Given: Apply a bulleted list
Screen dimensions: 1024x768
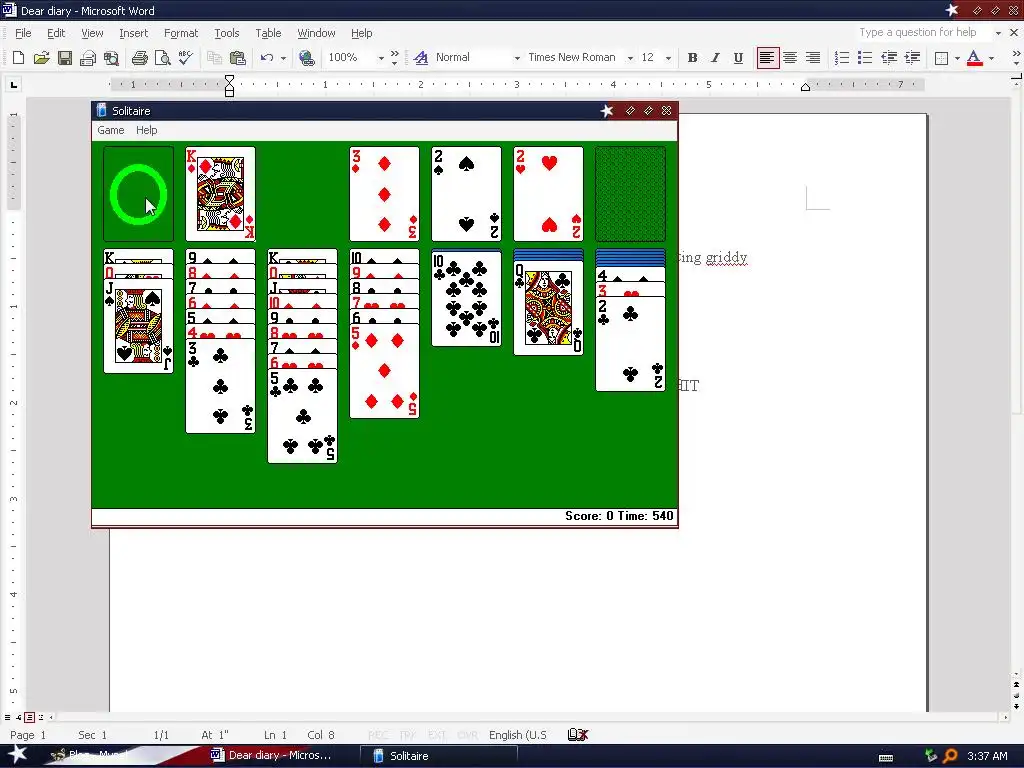Looking at the screenshot, I should [865, 58].
